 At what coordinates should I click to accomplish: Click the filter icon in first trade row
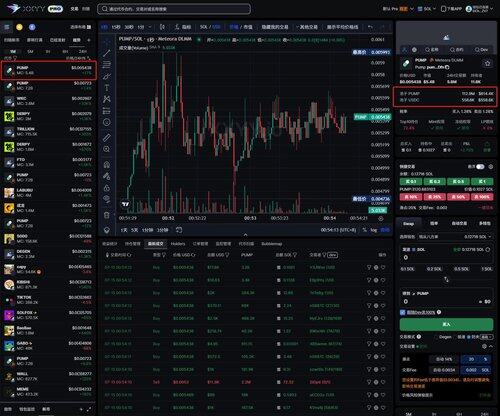369,267
